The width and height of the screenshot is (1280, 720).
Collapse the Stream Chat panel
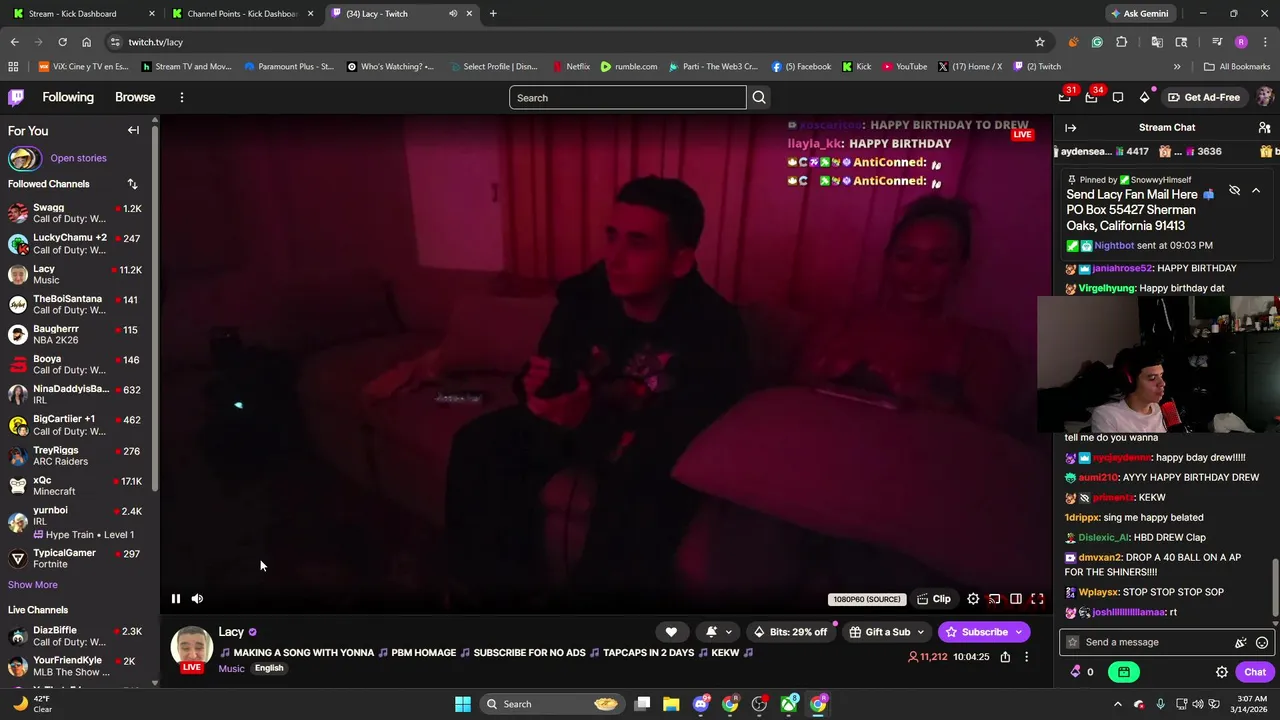[1070, 127]
